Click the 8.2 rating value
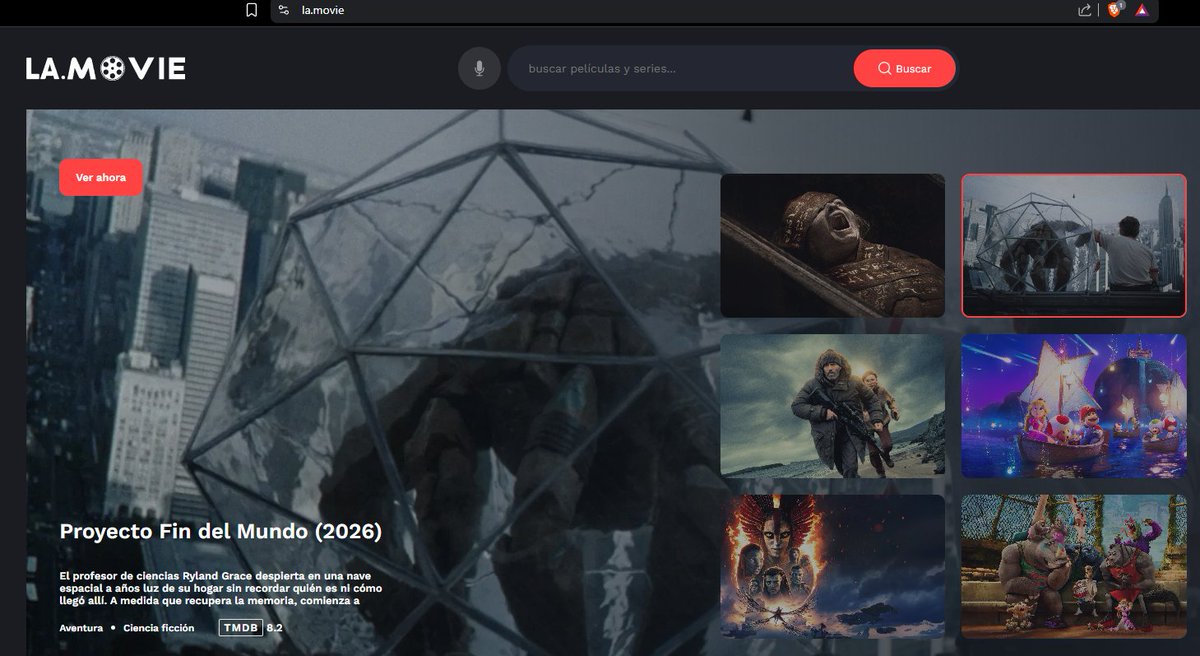The width and height of the screenshot is (1200, 656). pyautogui.click(x=275, y=628)
